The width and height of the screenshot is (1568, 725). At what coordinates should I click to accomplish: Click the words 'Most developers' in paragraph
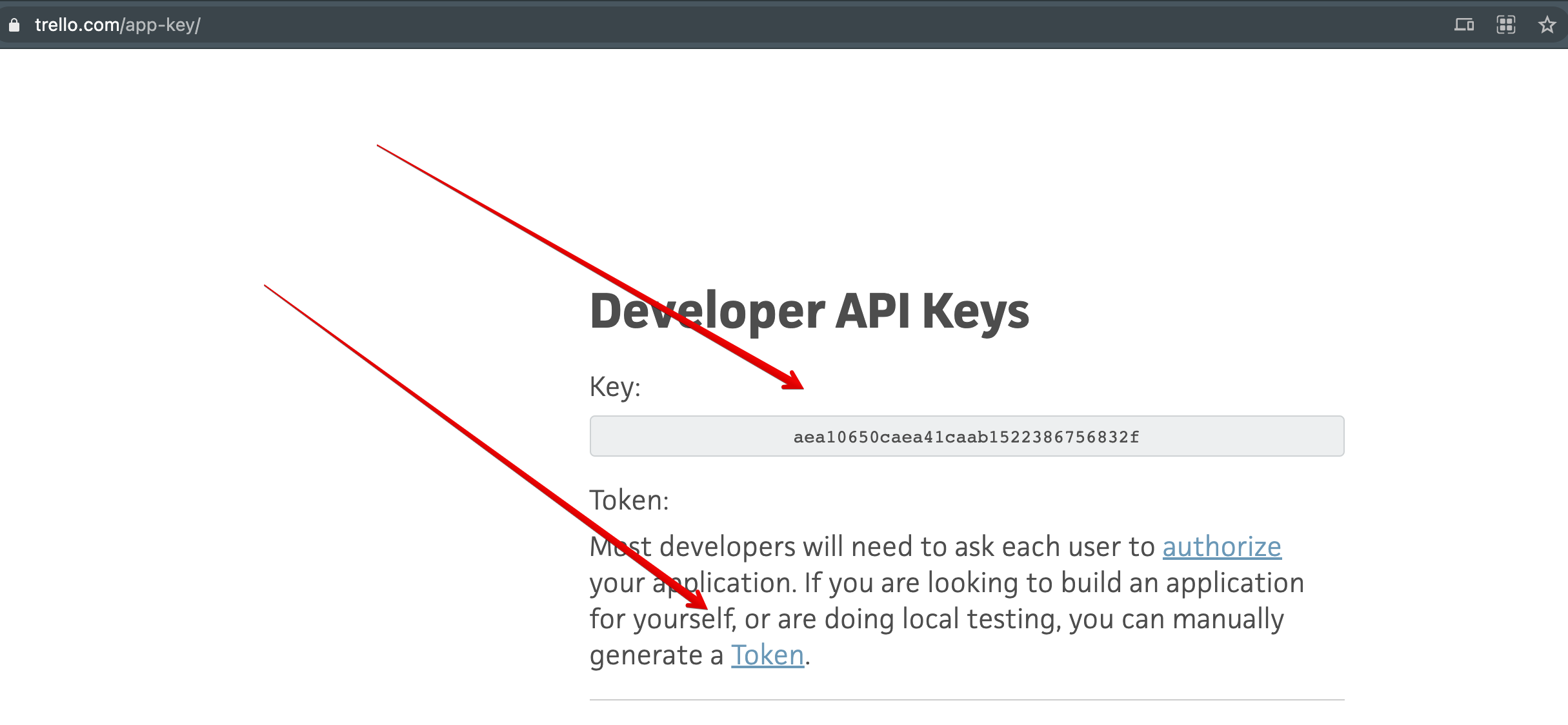pyautogui.click(x=694, y=547)
